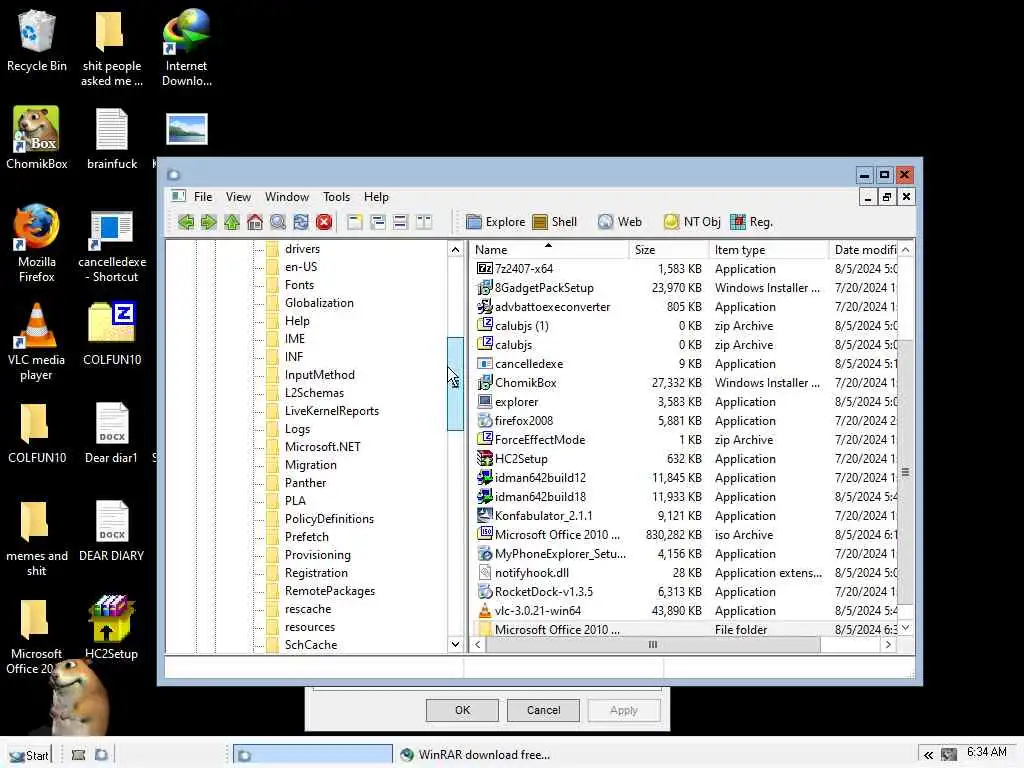Select Internet Download Manager desktop icon
The height and width of the screenshot is (768, 1024).
187,48
